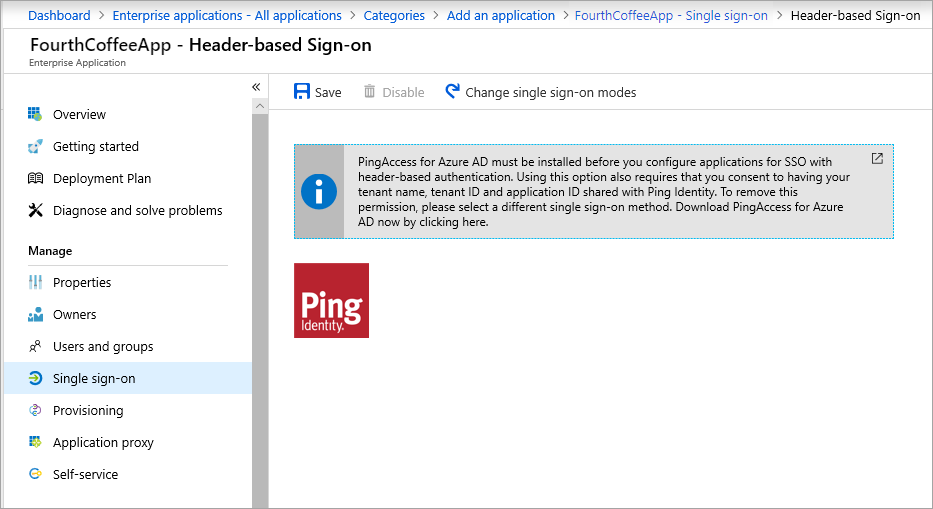Go to Dashboard breadcrumb
The height and width of the screenshot is (509, 933).
(x=60, y=15)
